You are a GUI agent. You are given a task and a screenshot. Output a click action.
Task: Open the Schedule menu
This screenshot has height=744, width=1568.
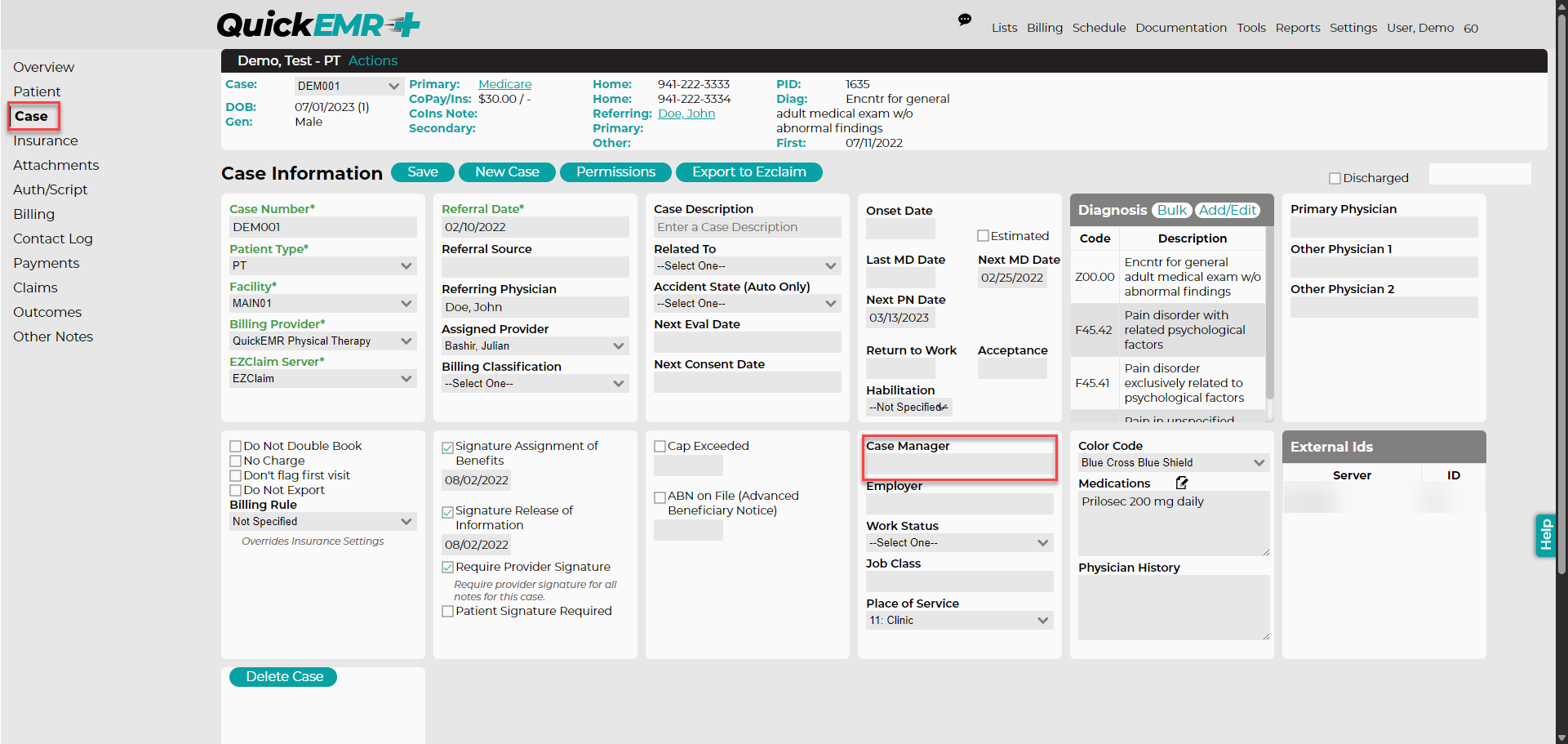click(1099, 28)
